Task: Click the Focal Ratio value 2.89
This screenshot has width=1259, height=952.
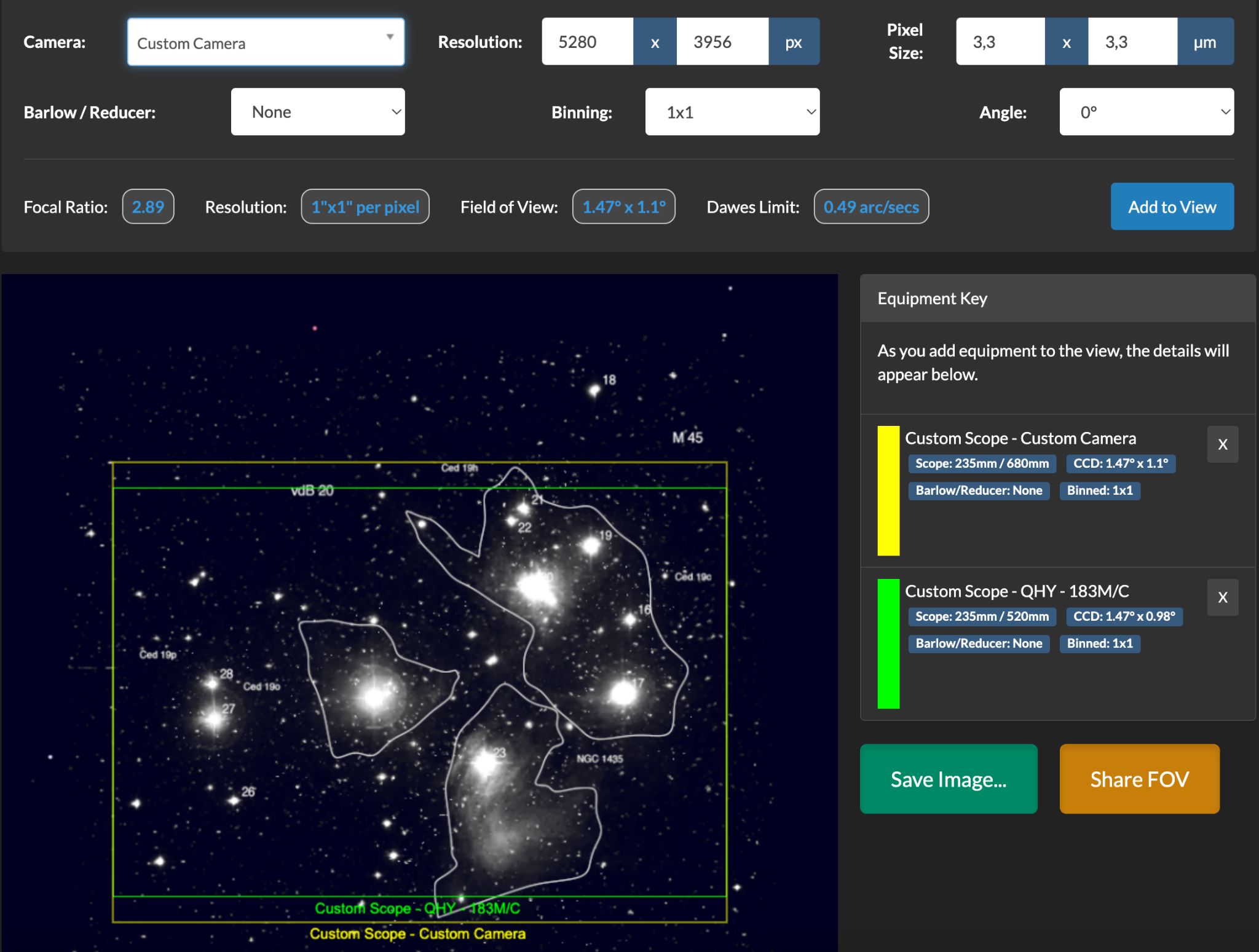Action: (148, 207)
